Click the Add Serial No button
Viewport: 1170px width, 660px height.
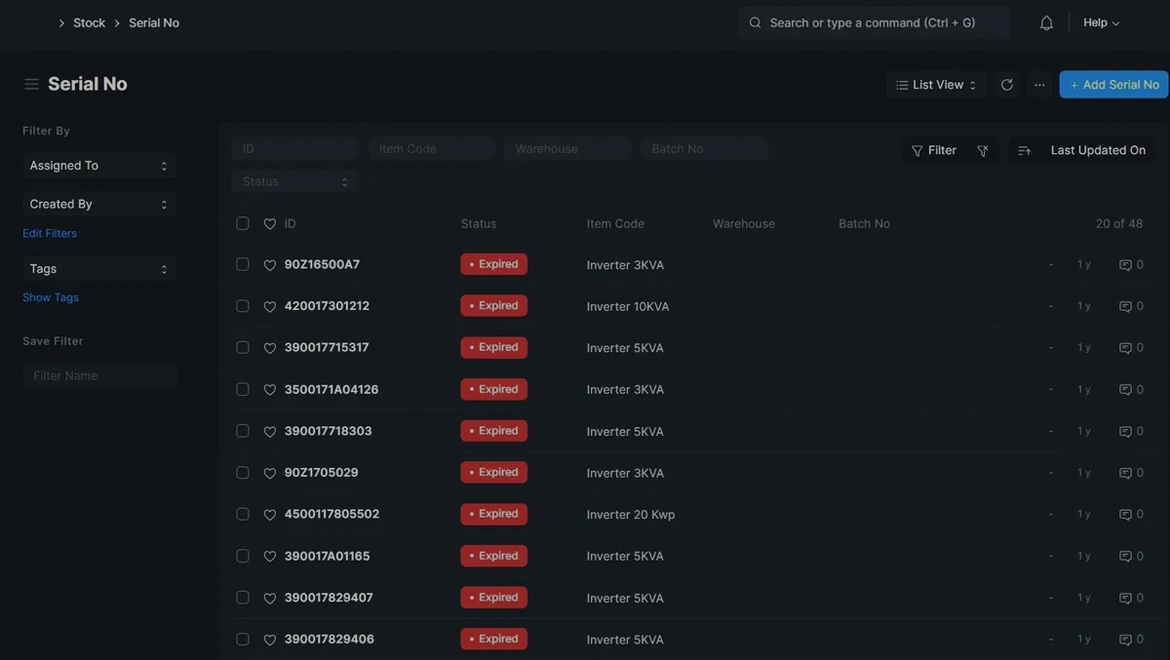[1114, 85]
